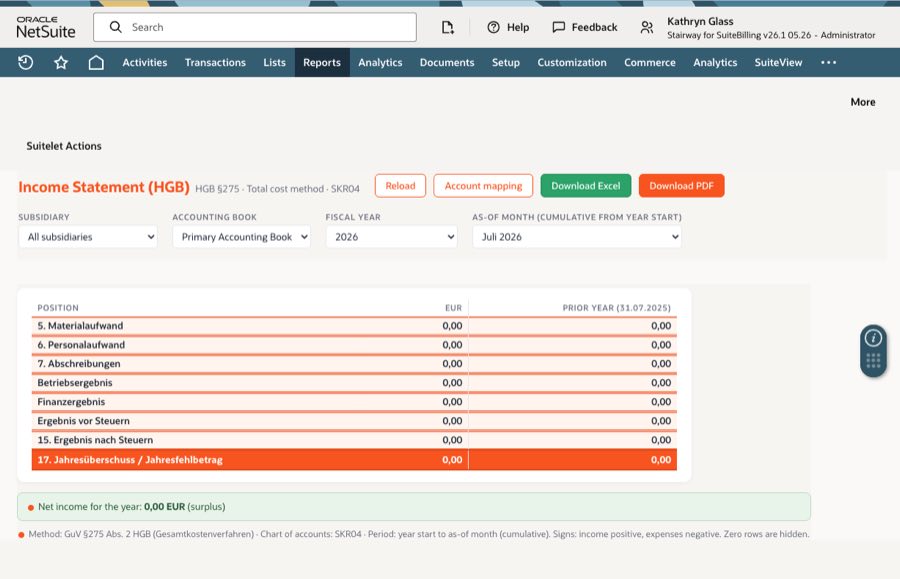The width and height of the screenshot is (900, 579).
Task: Open the Reports menu
Action: point(322,63)
